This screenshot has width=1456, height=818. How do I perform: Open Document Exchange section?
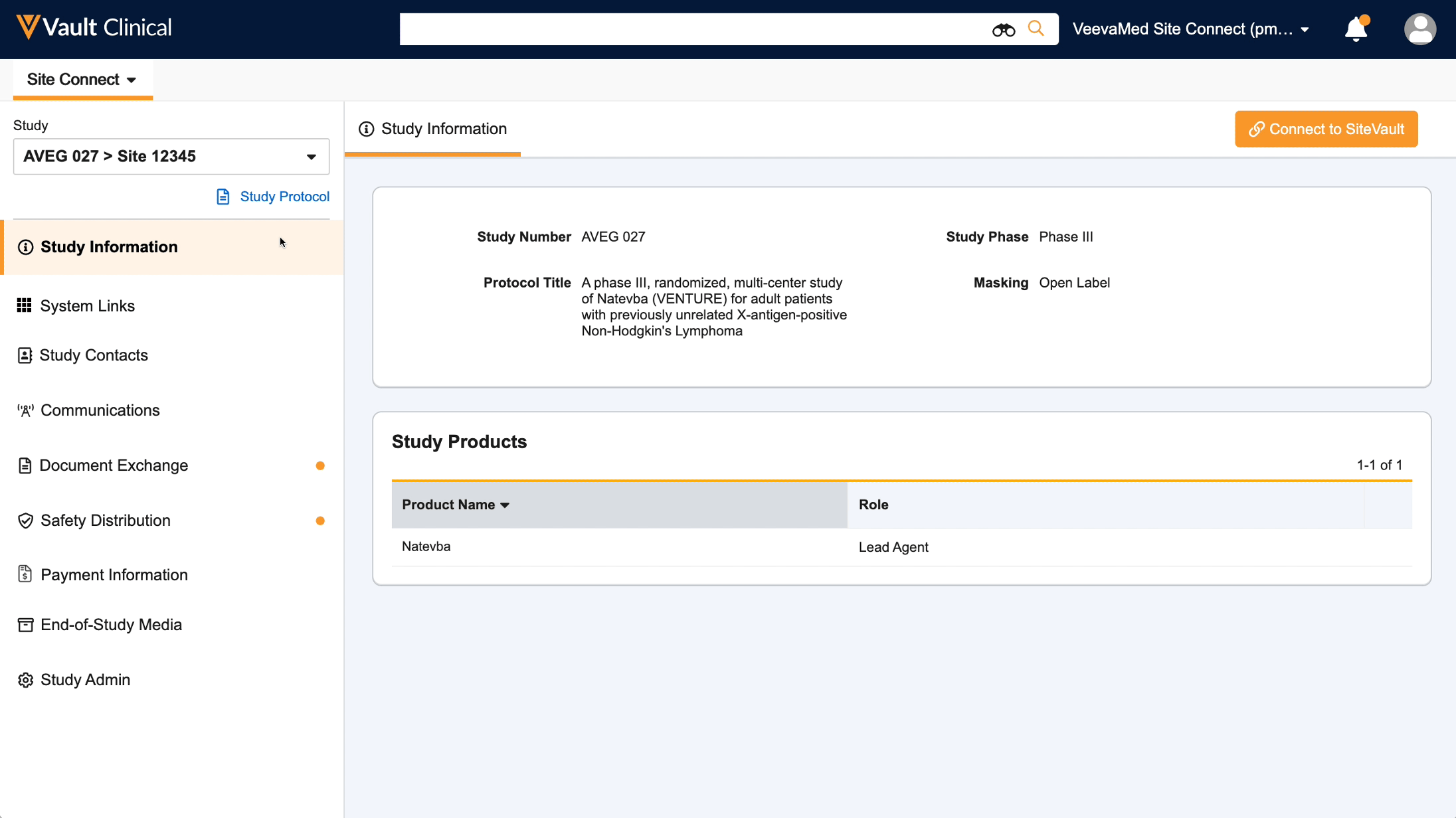(x=113, y=465)
